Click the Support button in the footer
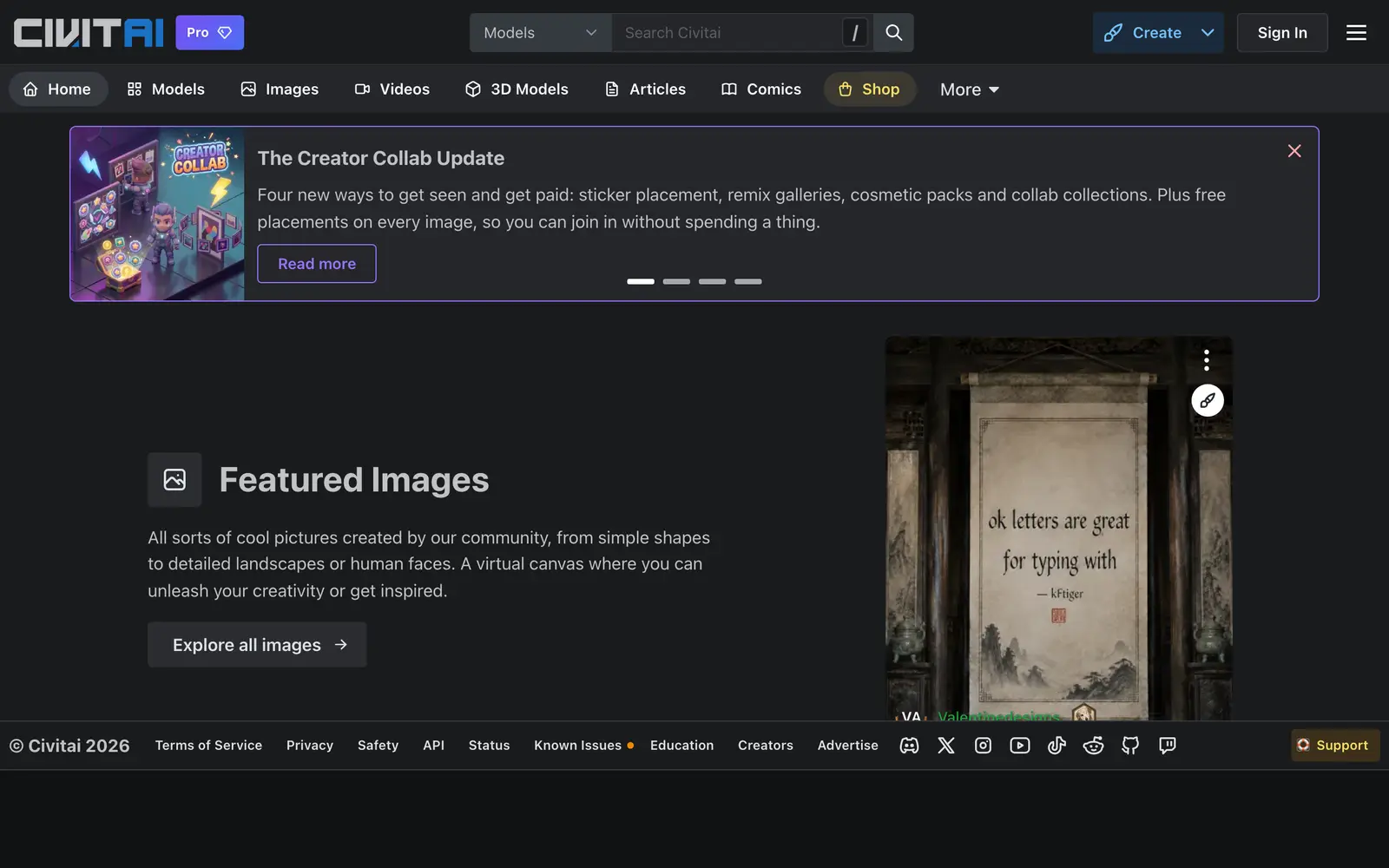This screenshot has height=868, width=1389. point(1335,746)
